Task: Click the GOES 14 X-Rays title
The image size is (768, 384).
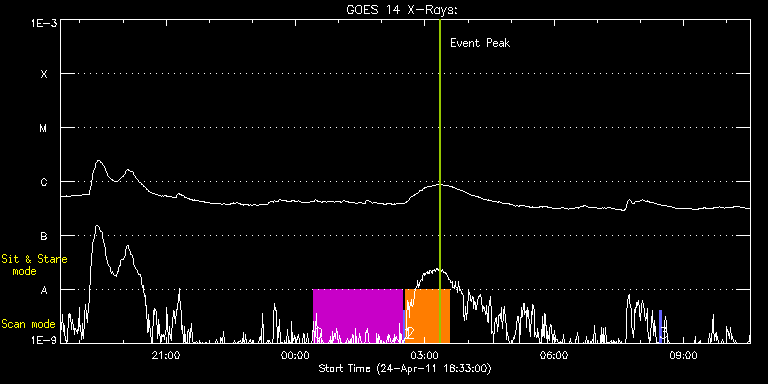Action: [402, 11]
